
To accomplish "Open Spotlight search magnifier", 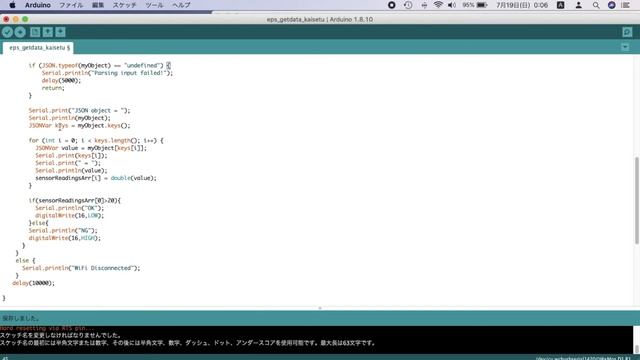I will coord(596,5).
